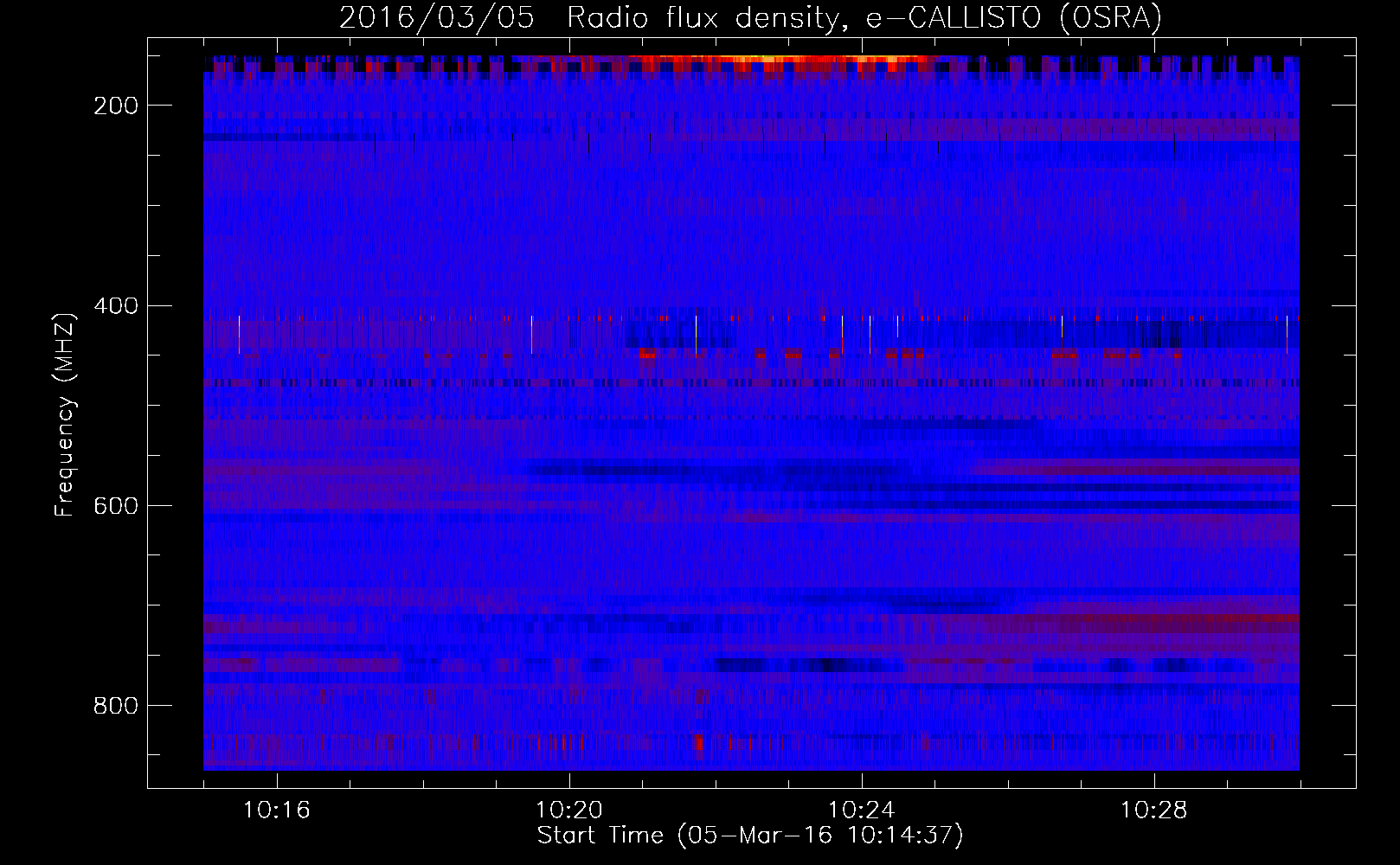This screenshot has width=1400, height=865.
Task: Click the 200 frequency tick label
Action: [x=116, y=106]
